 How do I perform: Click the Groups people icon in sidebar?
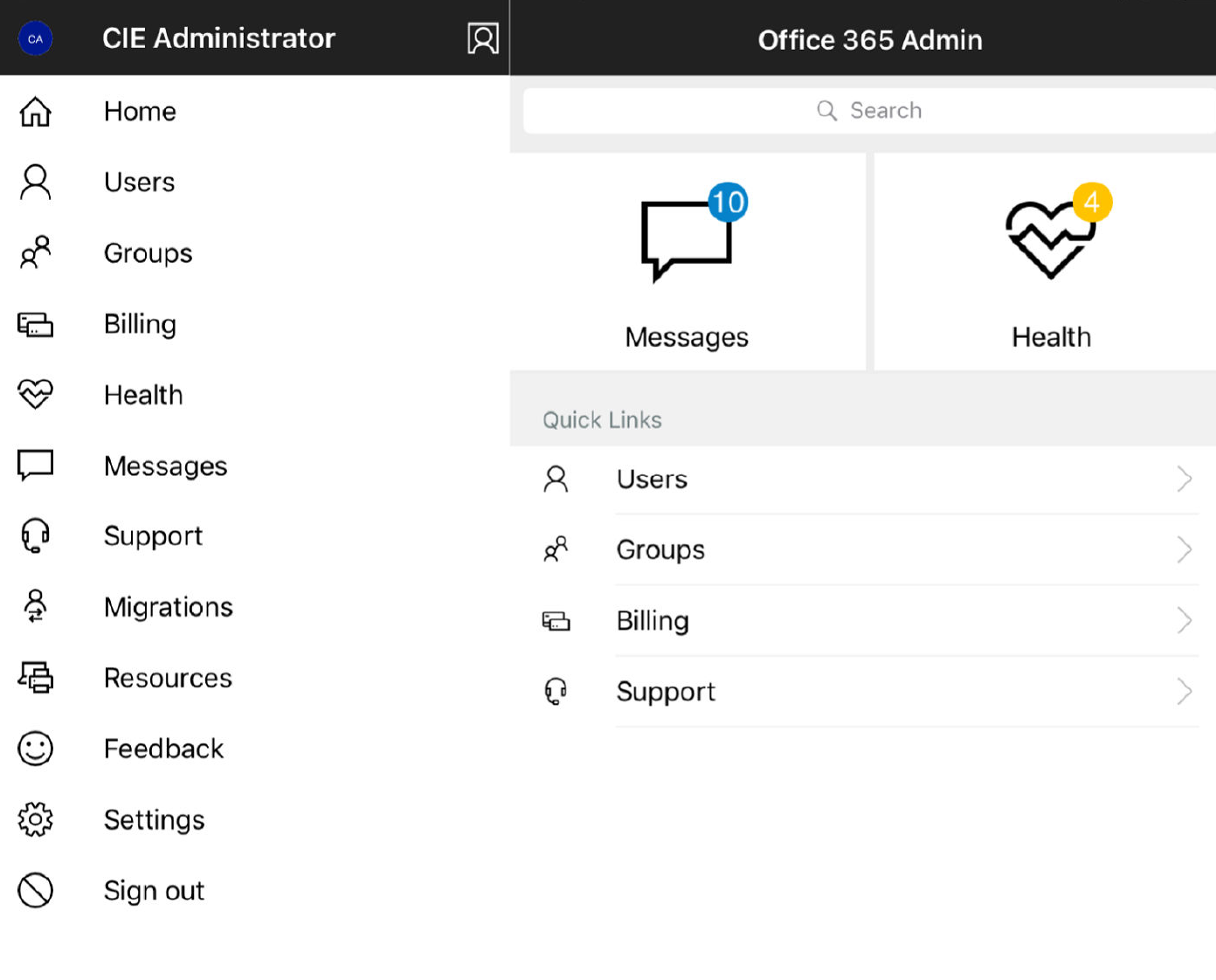click(36, 252)
